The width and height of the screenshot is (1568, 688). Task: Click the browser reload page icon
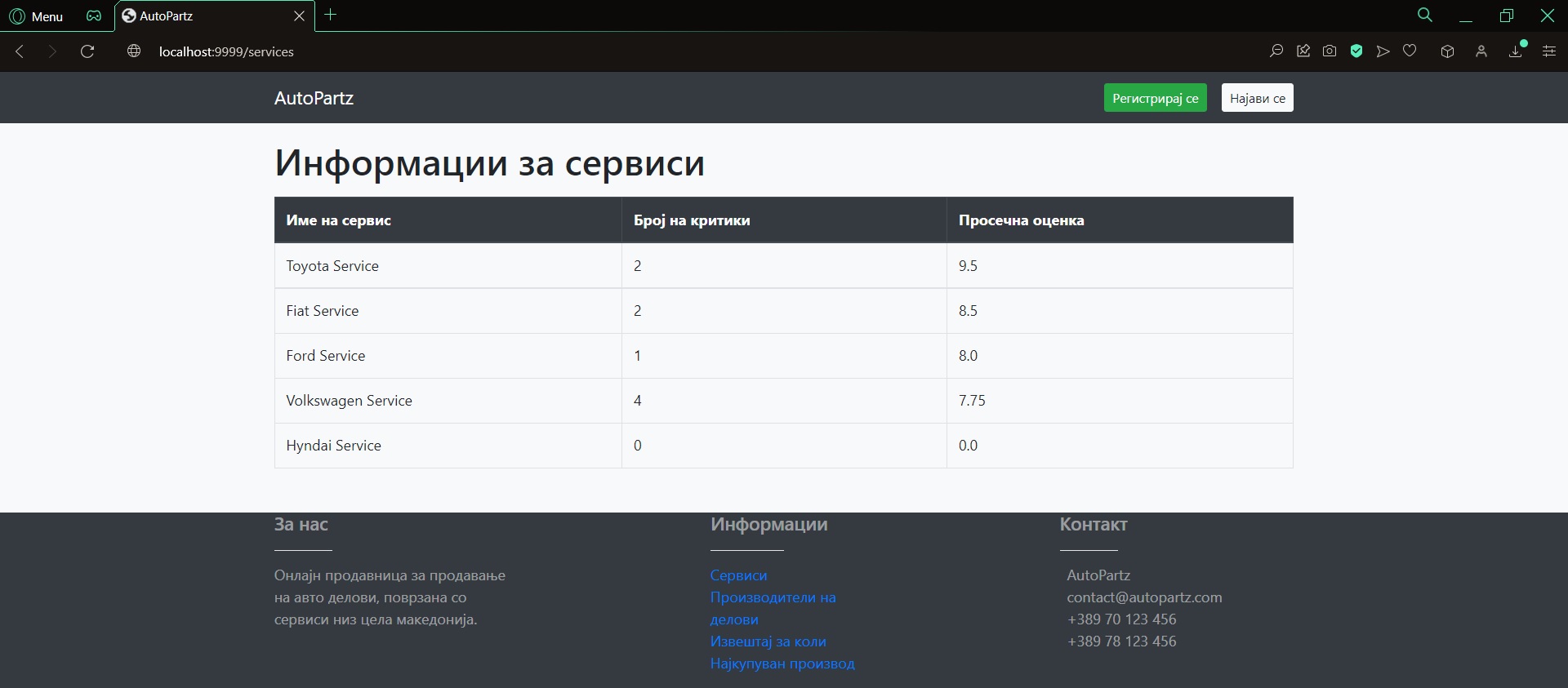[x=87, y=51]
